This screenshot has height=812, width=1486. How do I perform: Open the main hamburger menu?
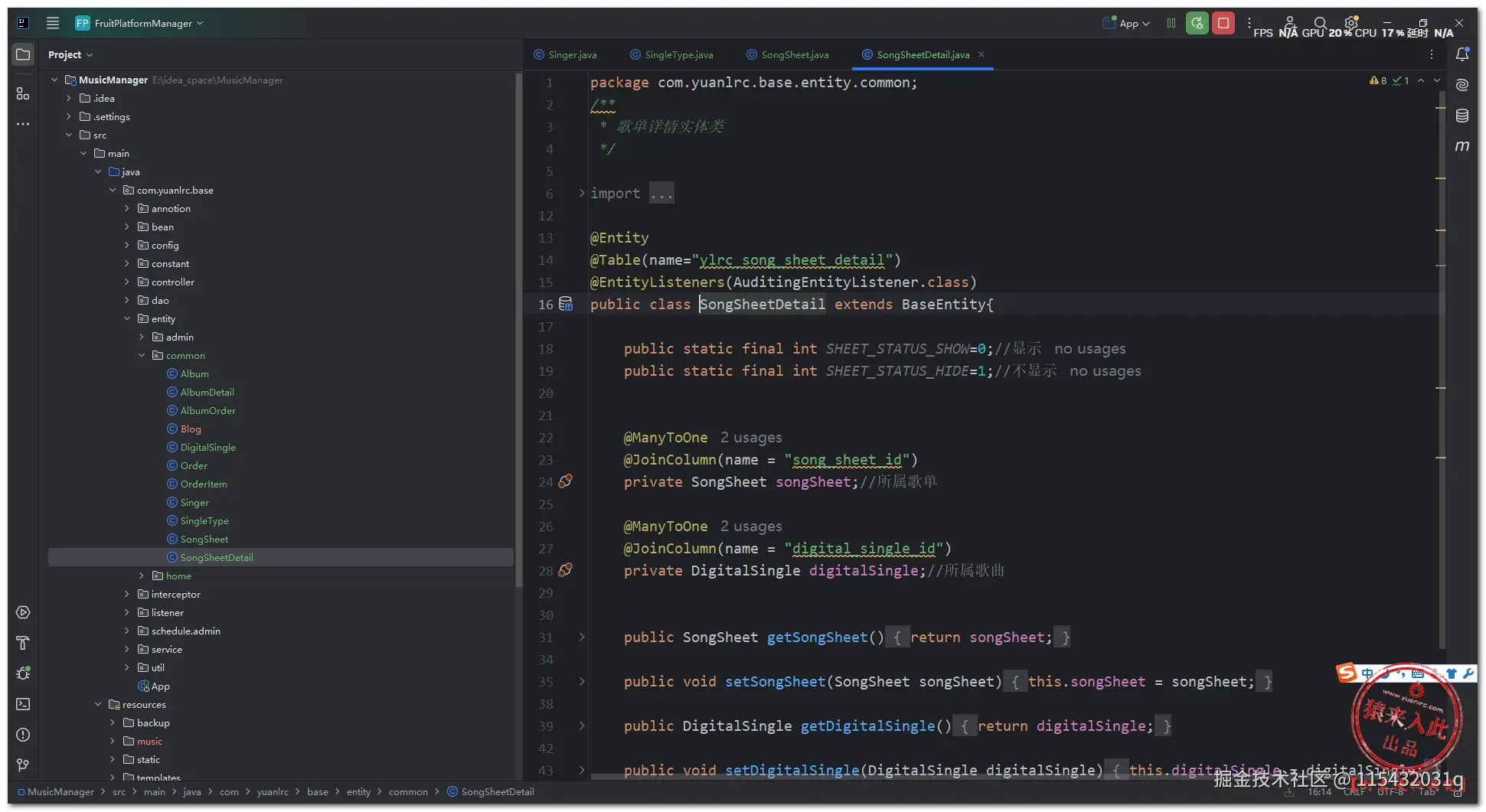(x=53, y=23)
